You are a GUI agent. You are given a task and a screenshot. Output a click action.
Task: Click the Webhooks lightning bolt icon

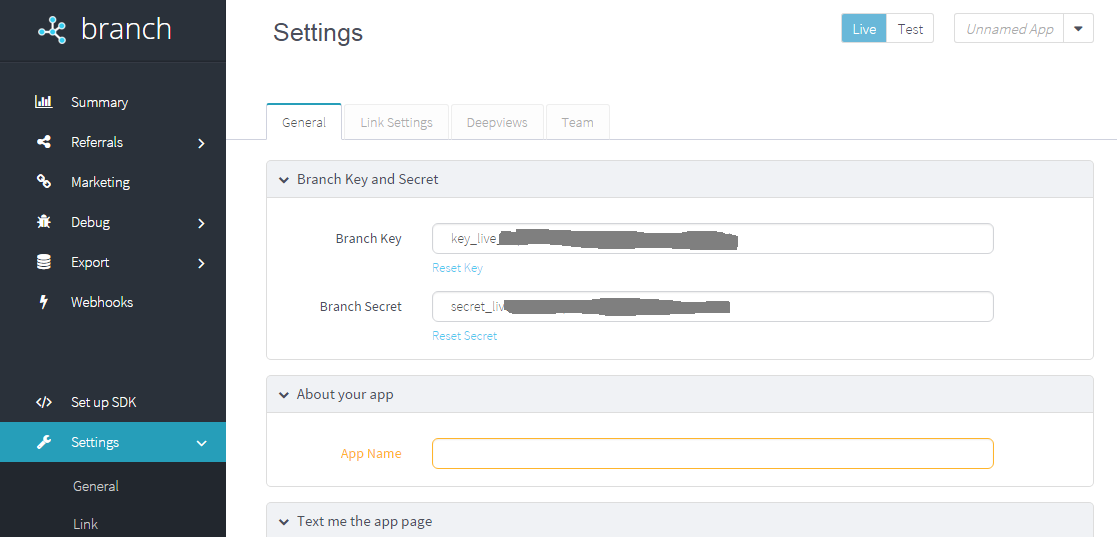(43, 302)
